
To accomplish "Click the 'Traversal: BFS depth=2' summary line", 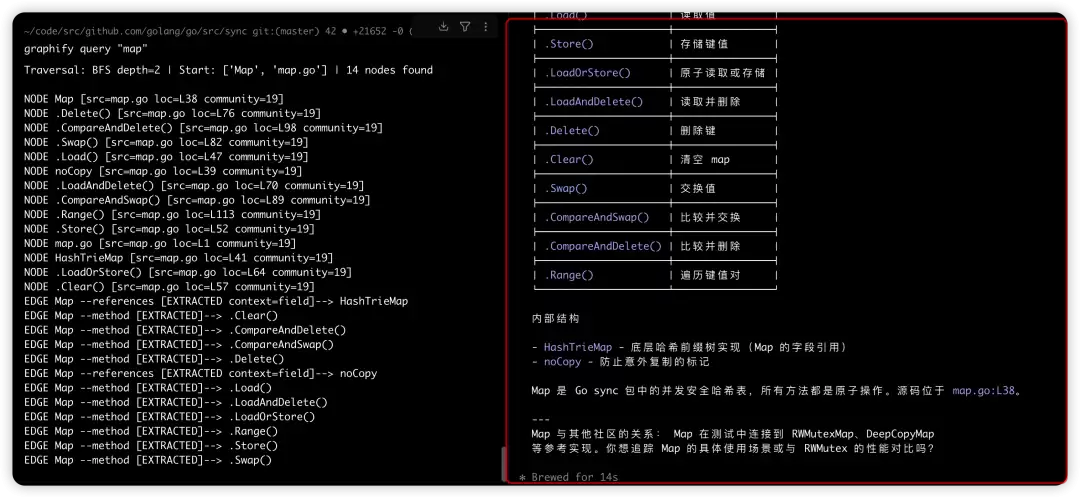I will click(x=228, y=70).
